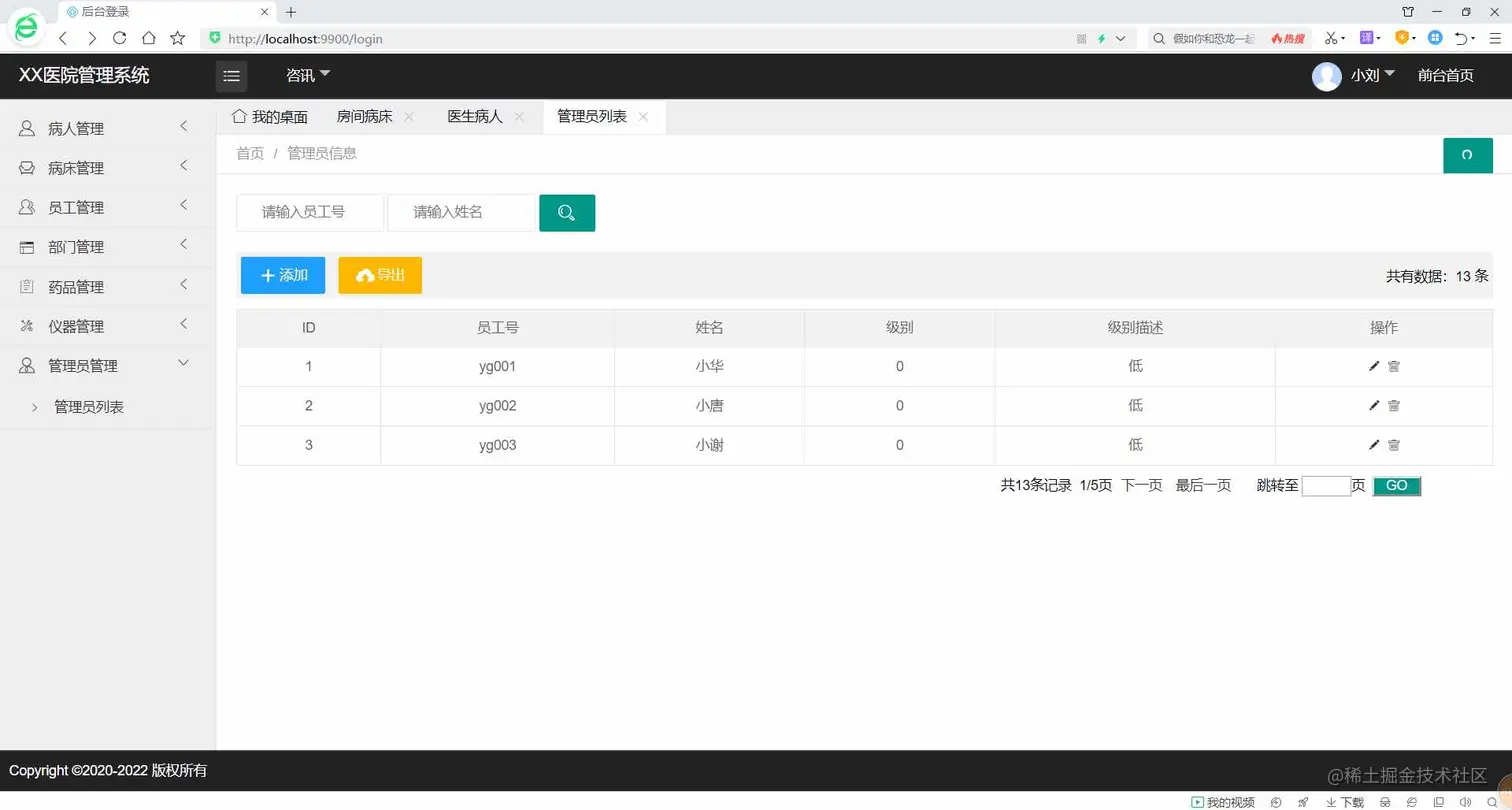
Task: Click the green site security shield icon
Action: (214, 38)
